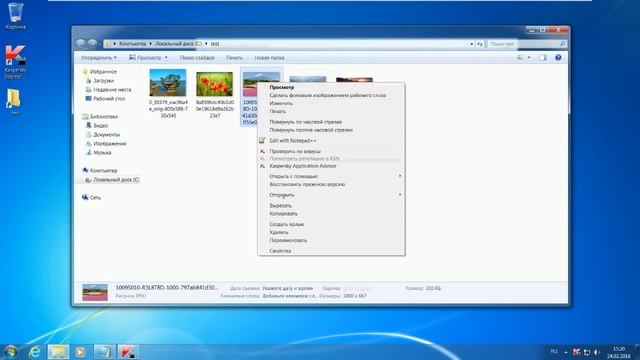Open the Windows Explorer taskbar button

click(58, 352)
